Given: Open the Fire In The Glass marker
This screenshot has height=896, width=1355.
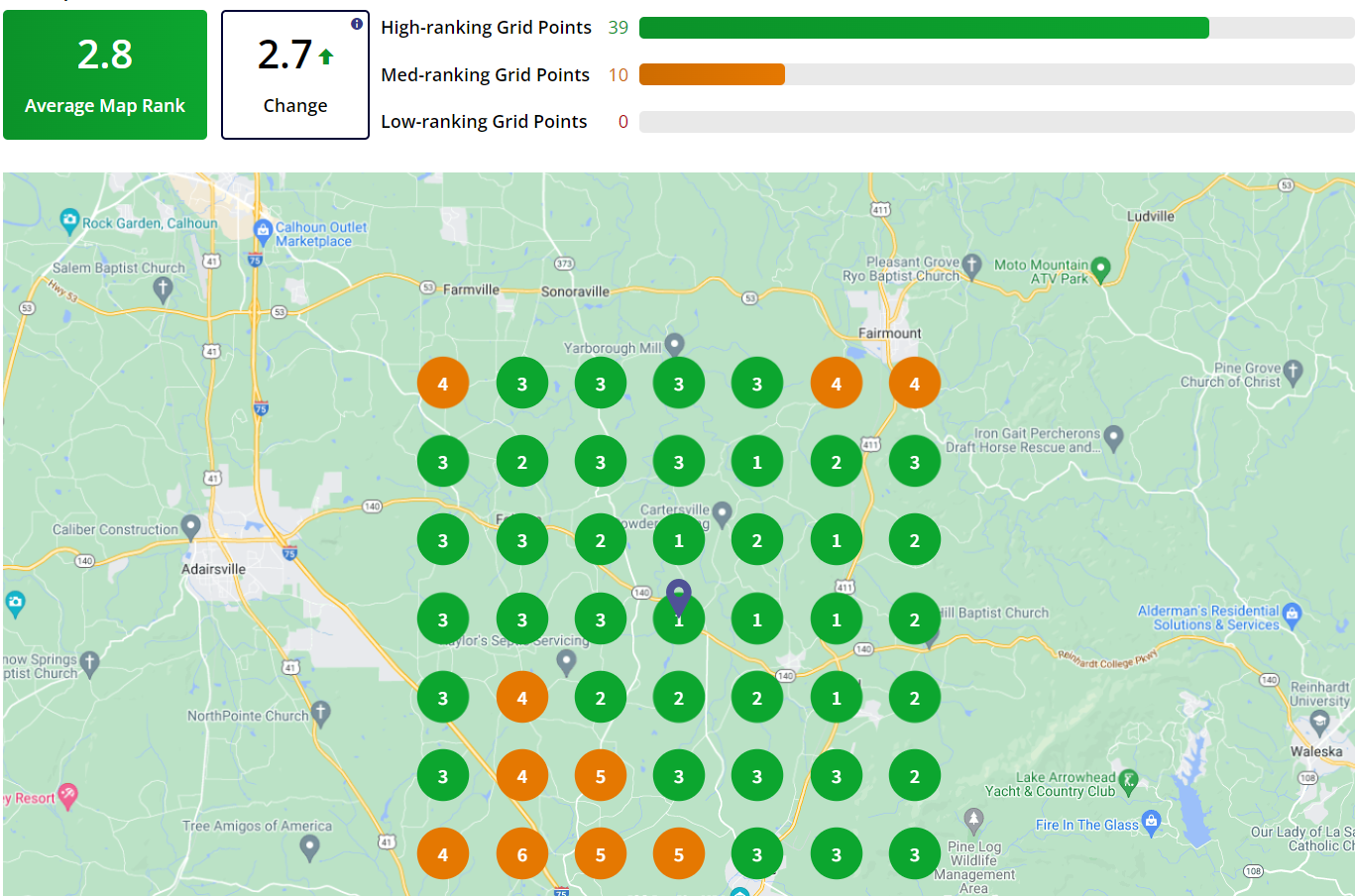Looking at the screenshot, I should click(1152, 823).
